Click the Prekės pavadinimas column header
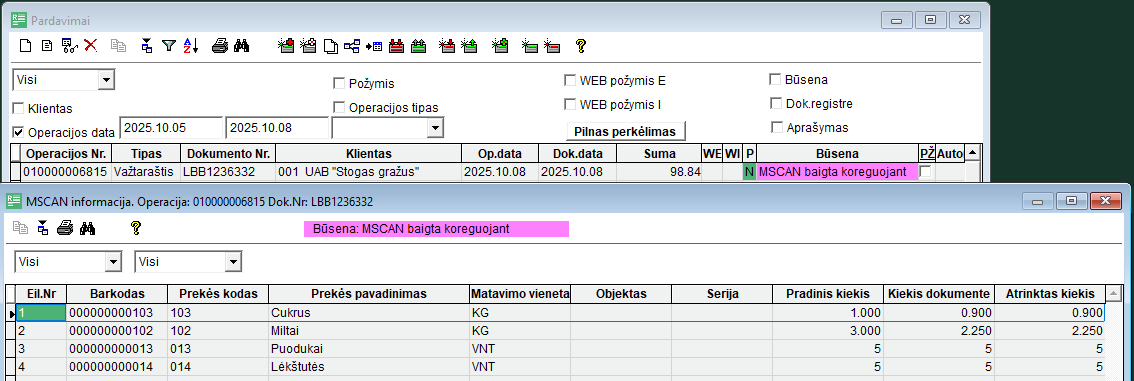 pos(369,294)
